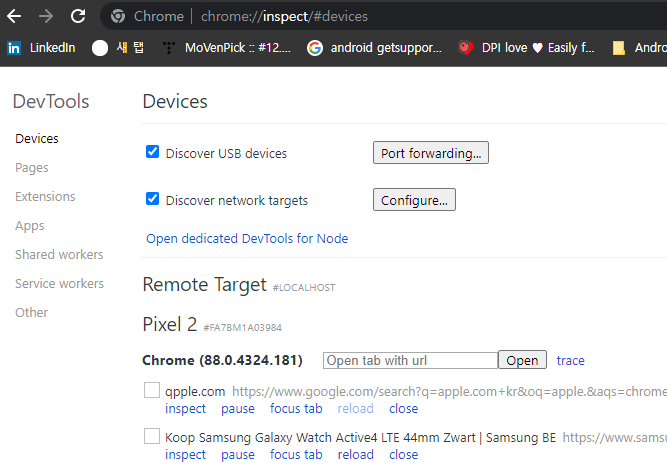Click the Open tab with url field
Screen dimensions: 667x473
[410, 360]
